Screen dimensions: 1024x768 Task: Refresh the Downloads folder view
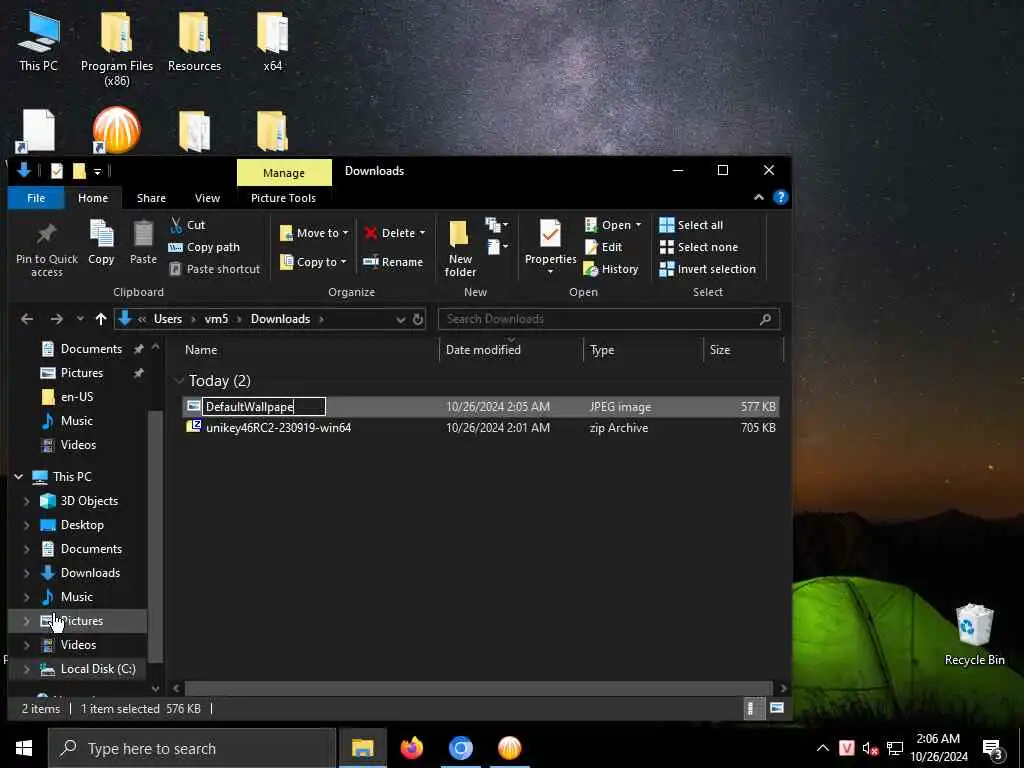pyautogui.click(x=418, y=319)
